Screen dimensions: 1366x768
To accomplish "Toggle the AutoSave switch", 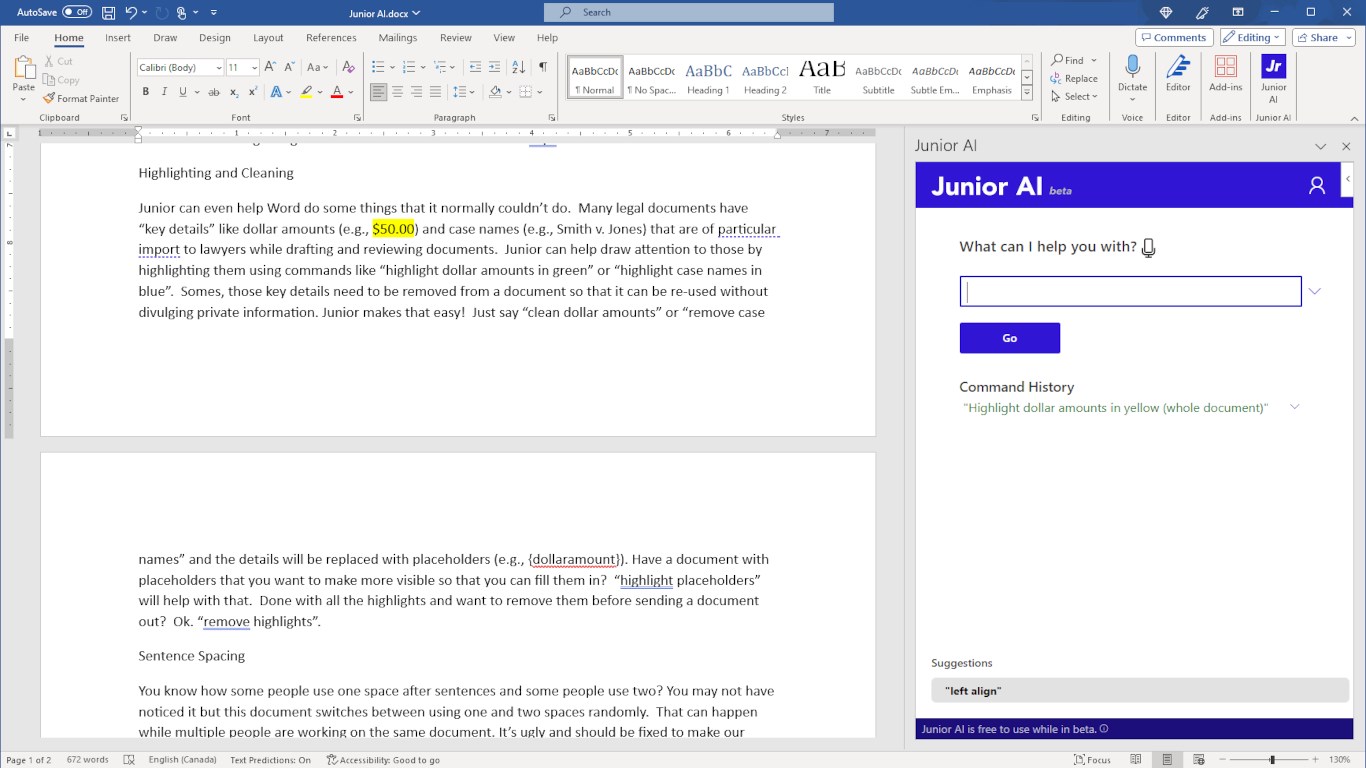I will (77, 12).
